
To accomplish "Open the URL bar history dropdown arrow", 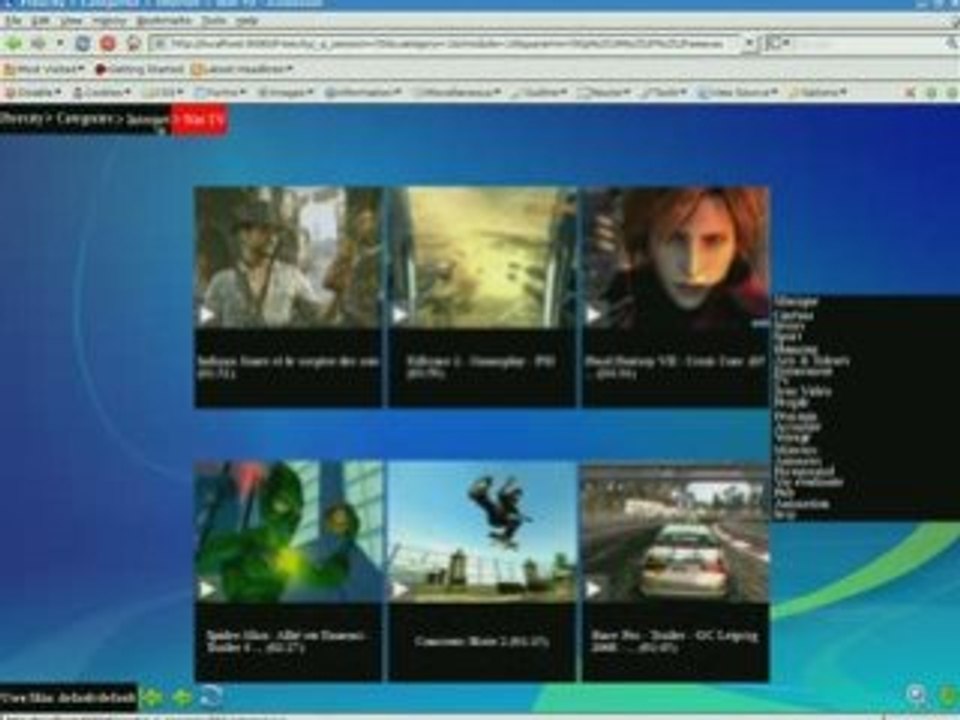I will [x=749, y=43].
